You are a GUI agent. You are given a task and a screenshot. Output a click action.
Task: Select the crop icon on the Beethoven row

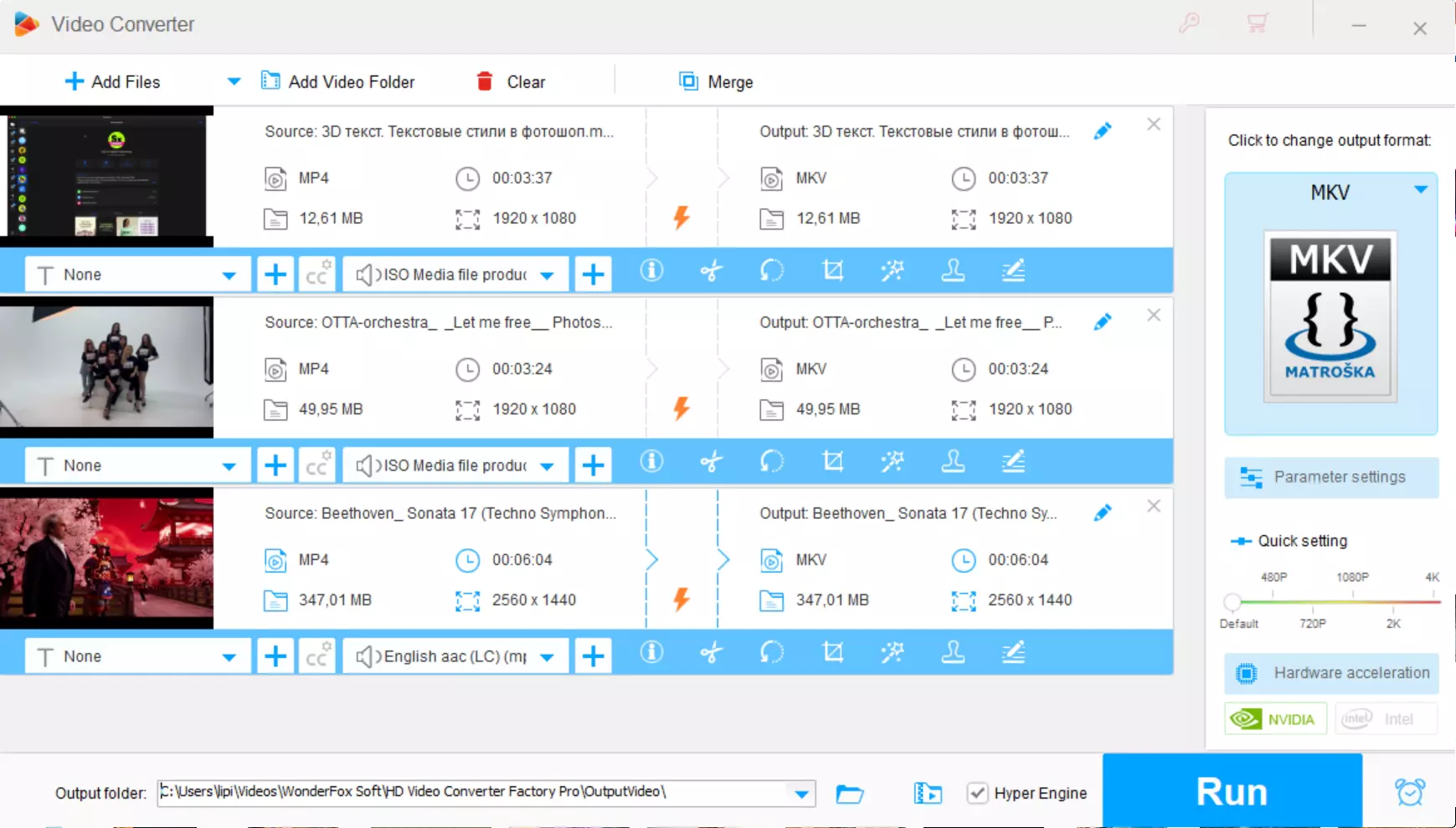[832, 653]
